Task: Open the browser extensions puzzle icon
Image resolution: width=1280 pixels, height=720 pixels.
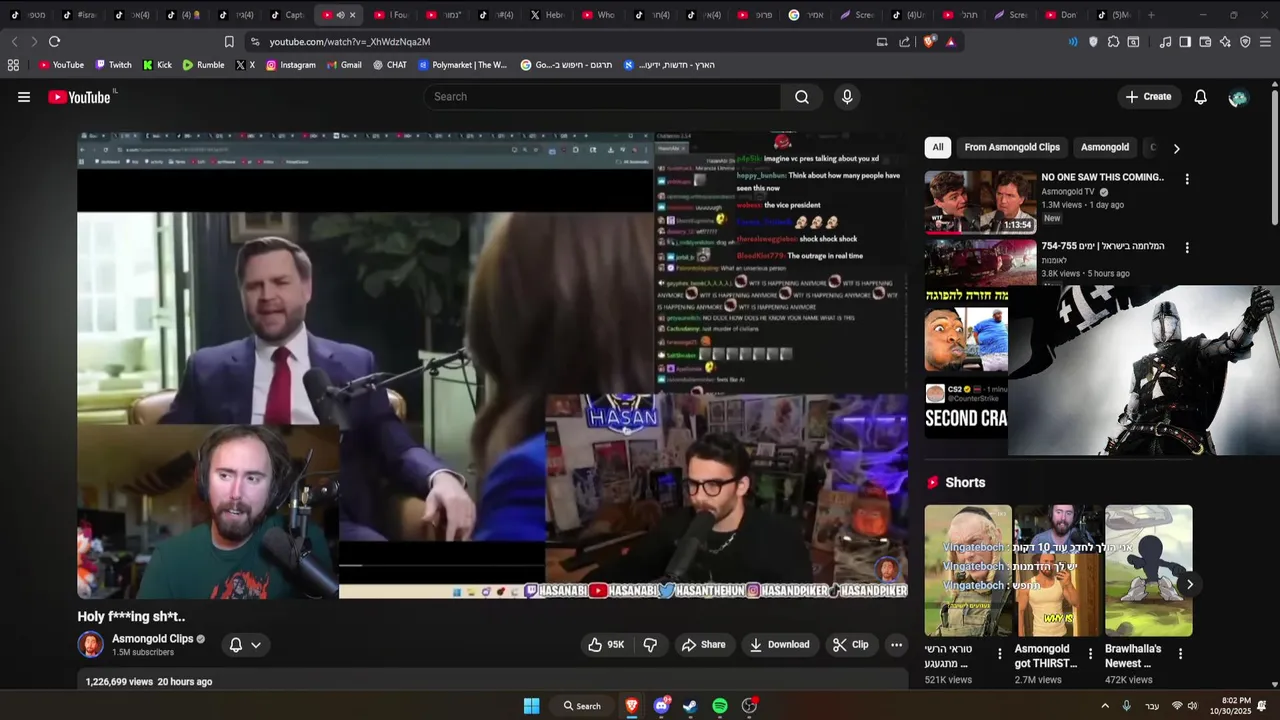Action: [x=1113, y=42]
